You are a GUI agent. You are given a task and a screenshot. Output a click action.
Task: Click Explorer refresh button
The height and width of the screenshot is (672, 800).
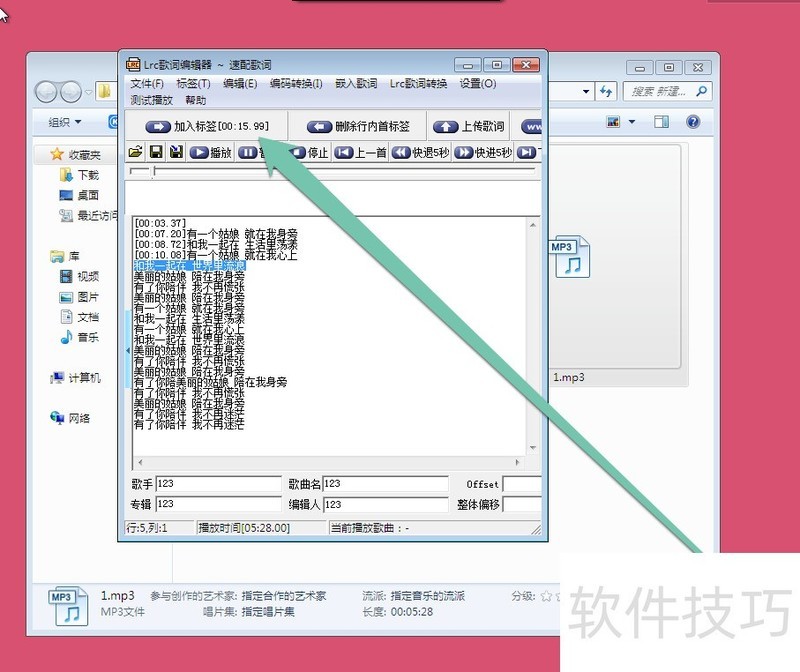point(606,92)
